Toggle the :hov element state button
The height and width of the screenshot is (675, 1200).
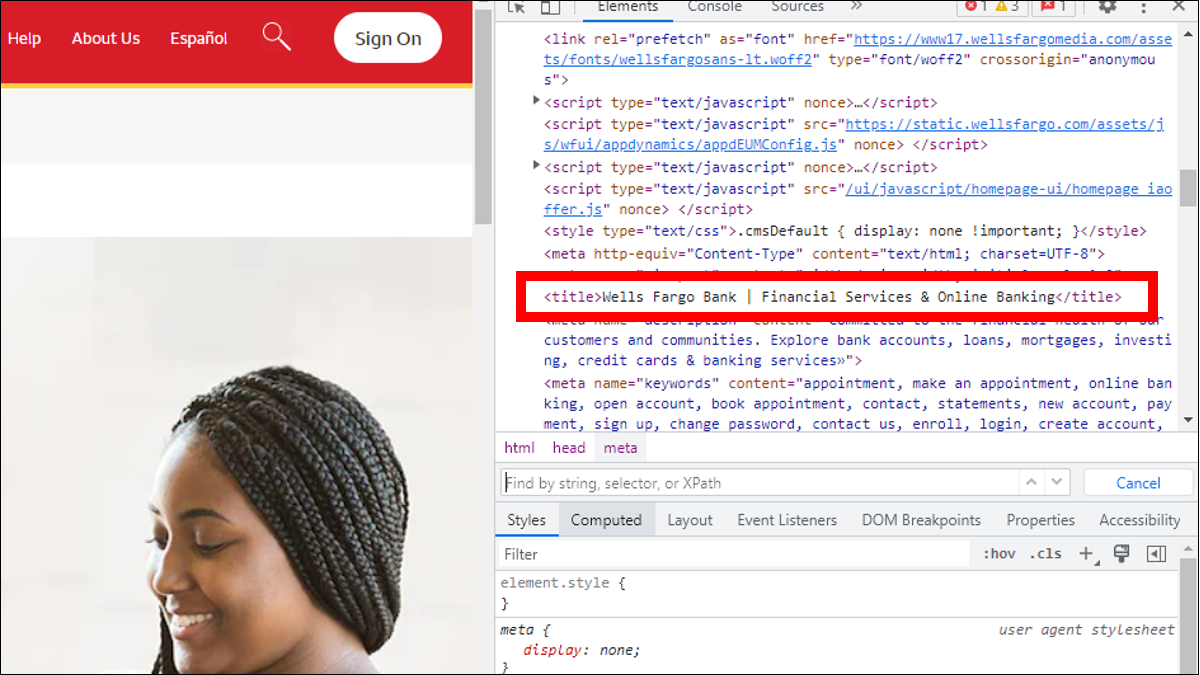click(x=999, y=553)
